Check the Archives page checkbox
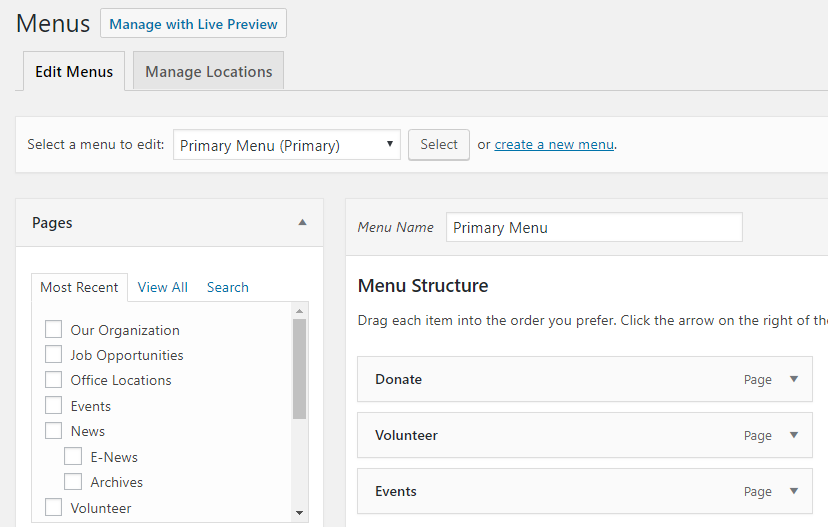 [x=73, y=482]
